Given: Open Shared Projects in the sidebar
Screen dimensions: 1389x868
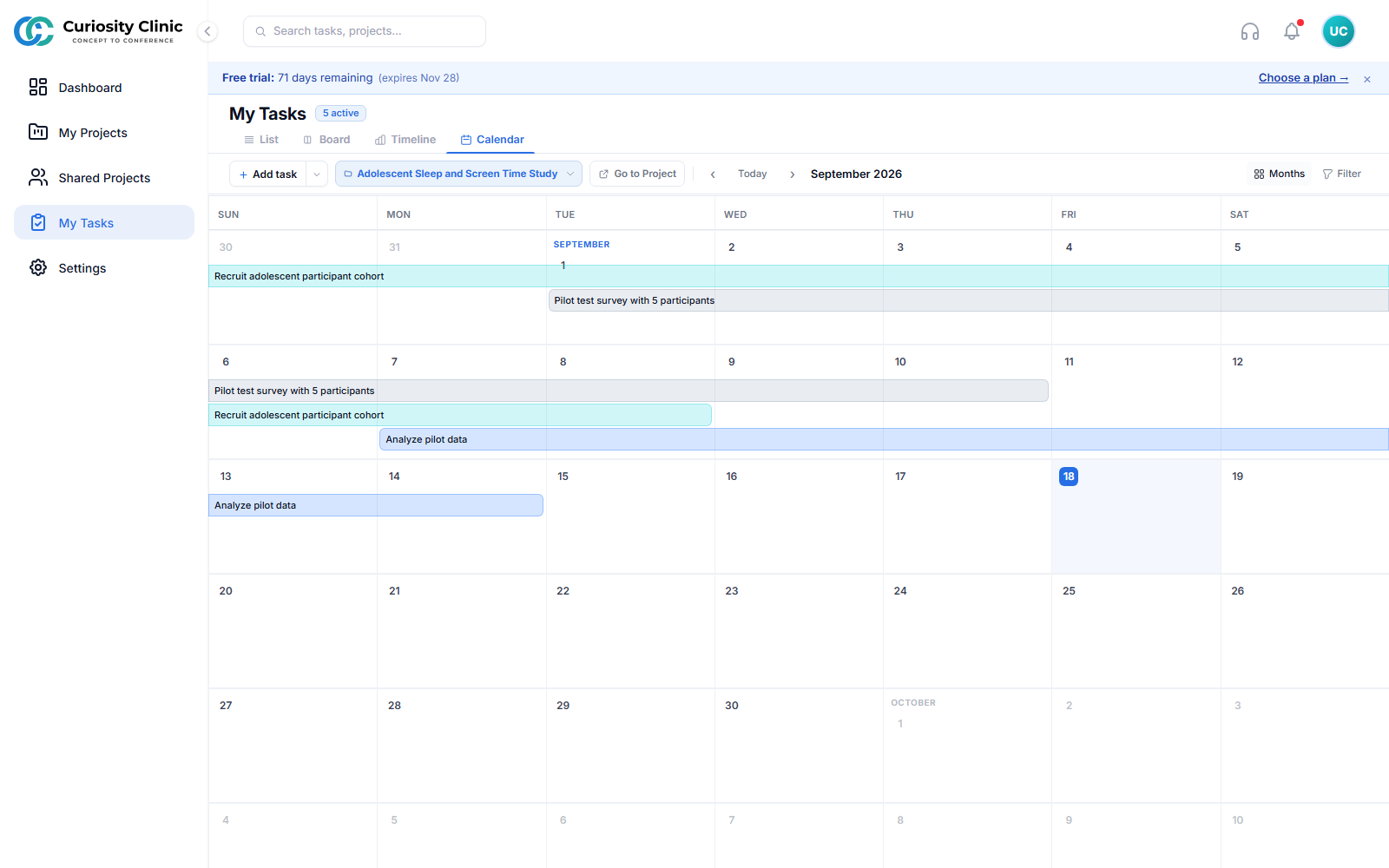Looking at the screenshot, I should point(104,178).
